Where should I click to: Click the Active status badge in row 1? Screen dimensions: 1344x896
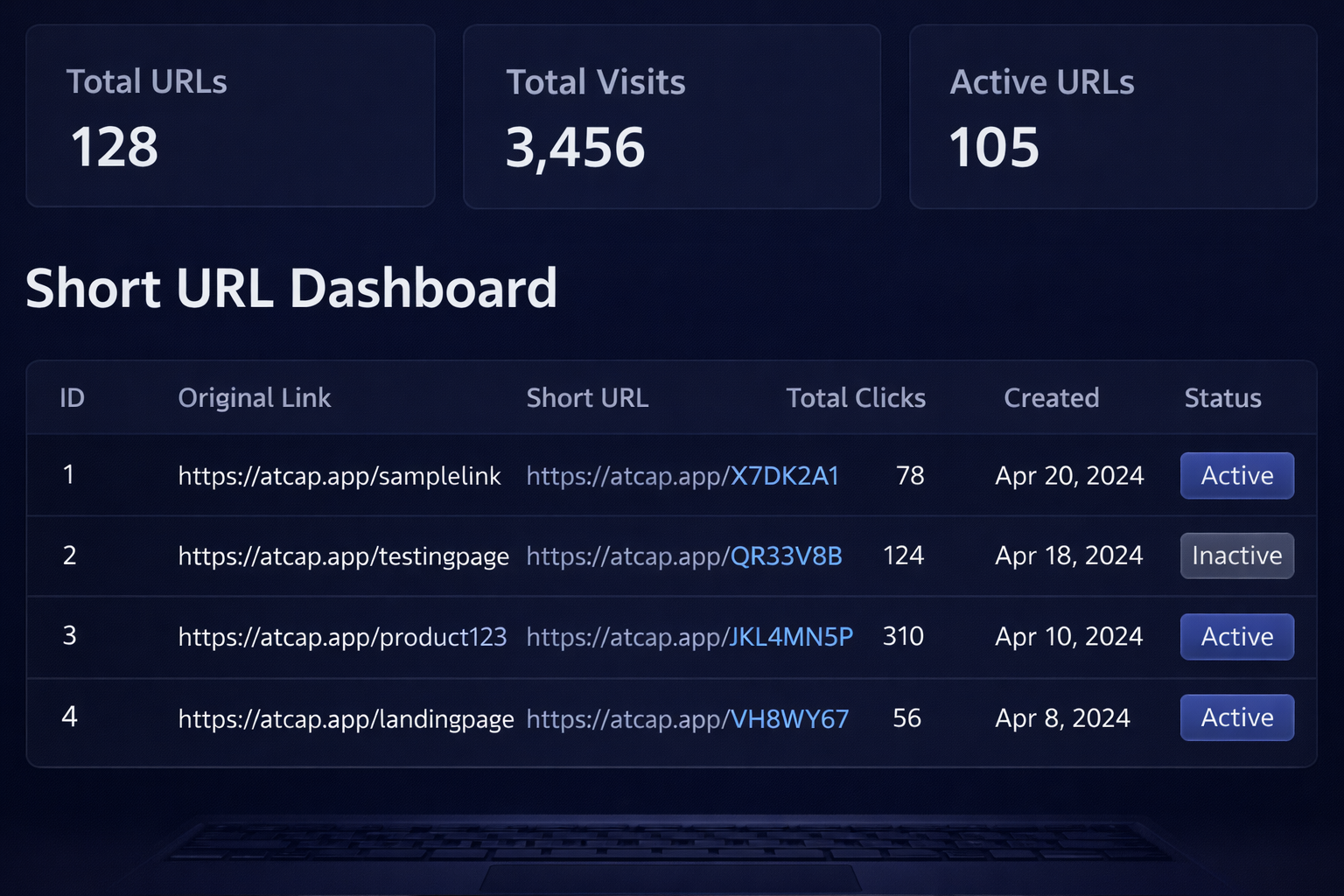[x=1236, y=476]
